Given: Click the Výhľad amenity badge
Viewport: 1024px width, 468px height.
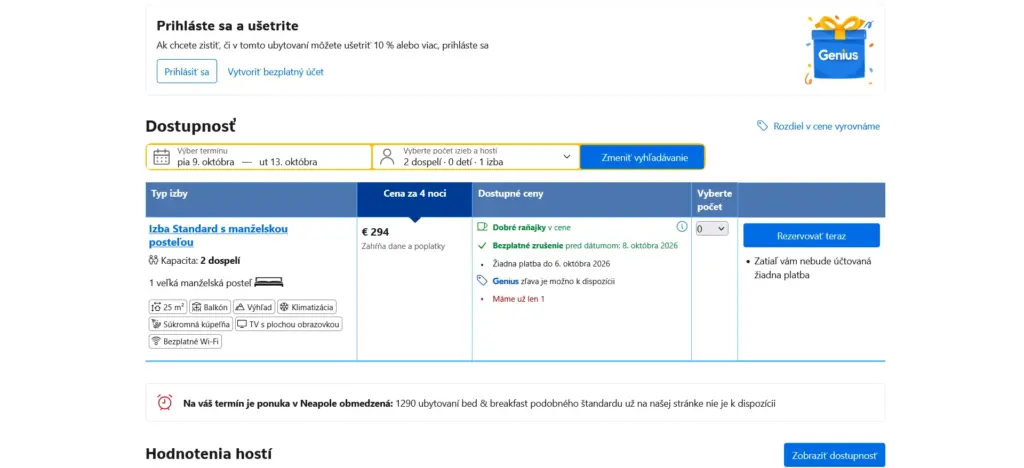Looking at the screenshot, I should tap(253, 307).
